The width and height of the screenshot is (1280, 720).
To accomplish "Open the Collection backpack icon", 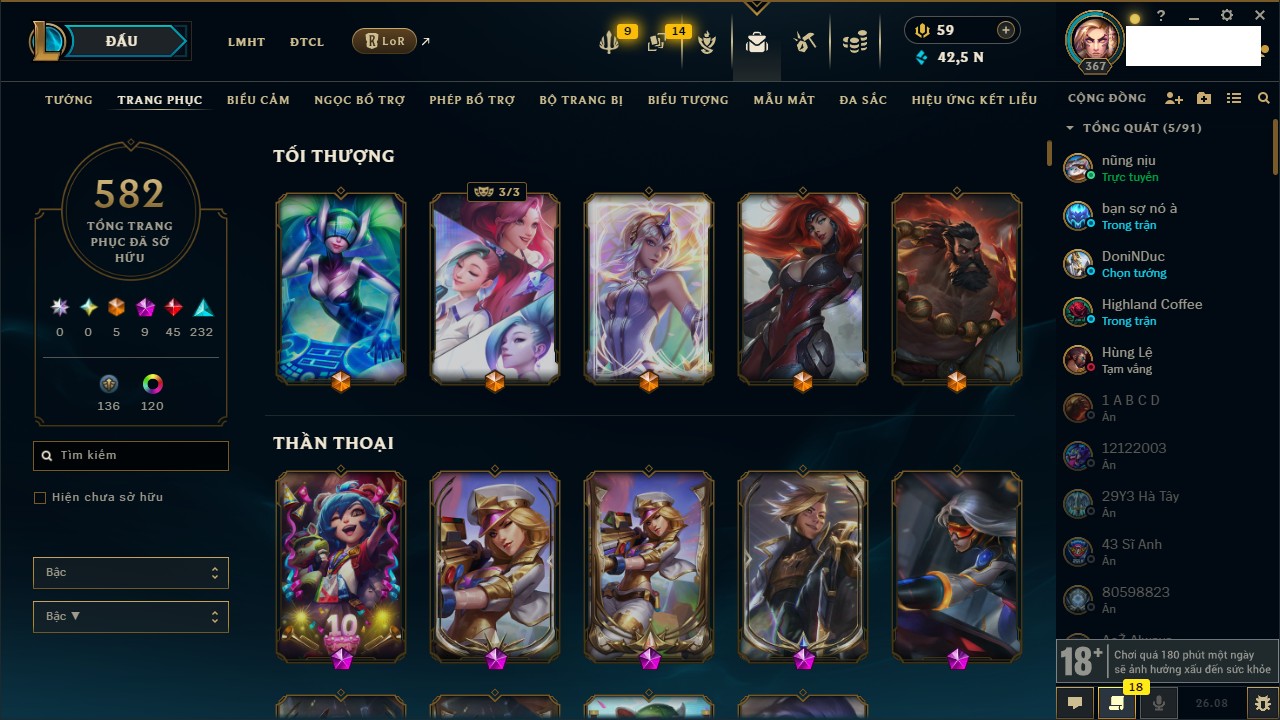I will pyautogui.click(x=757, y=42).
